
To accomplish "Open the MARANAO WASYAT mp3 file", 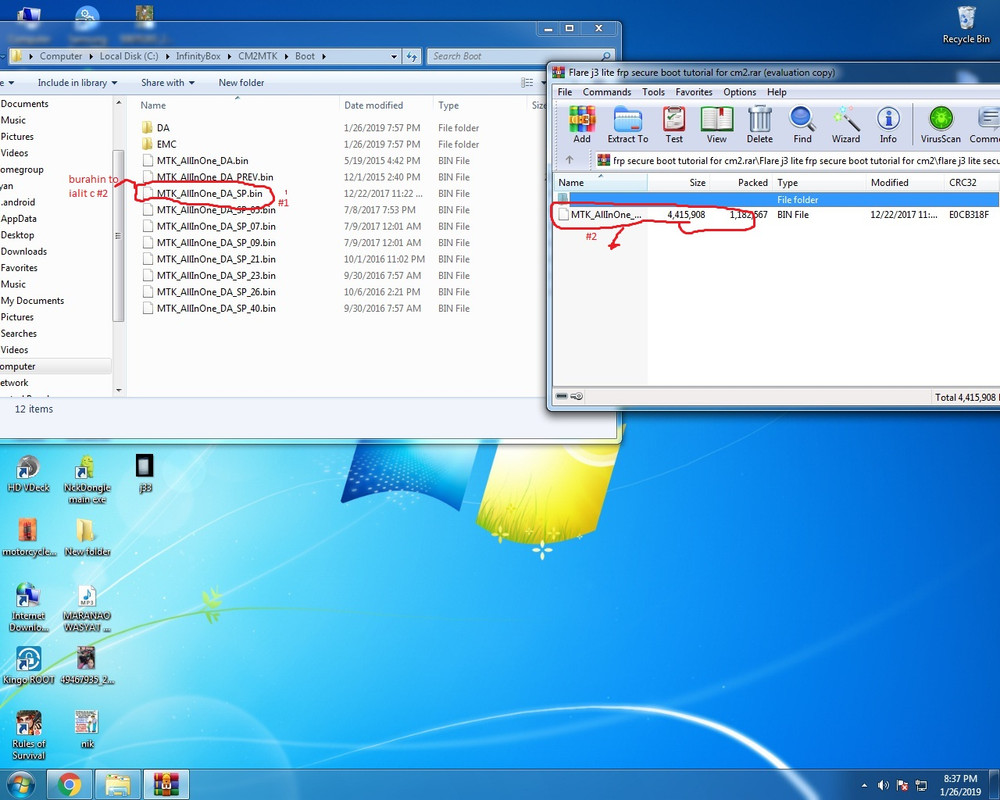I will point(87,607).
